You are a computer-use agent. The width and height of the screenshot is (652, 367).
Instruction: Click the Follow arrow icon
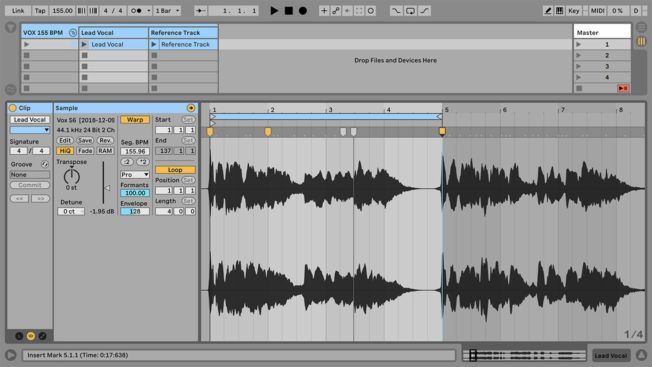click(x=200, y=11)
